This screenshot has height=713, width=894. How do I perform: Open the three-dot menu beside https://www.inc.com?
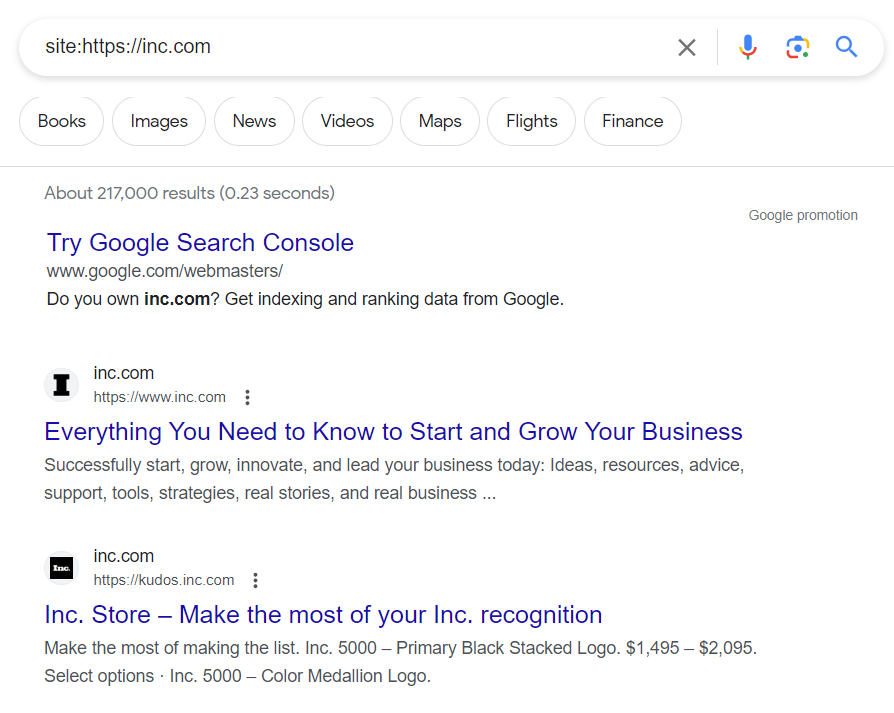[x=247, y=397]
